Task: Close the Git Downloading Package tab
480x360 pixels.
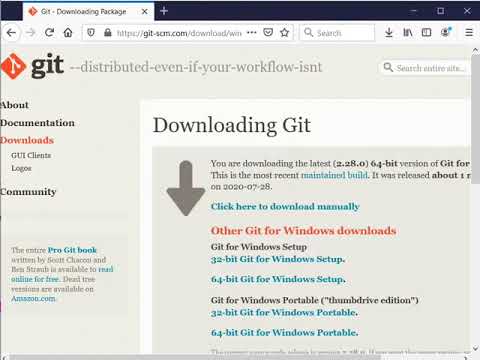Action: 144,11
